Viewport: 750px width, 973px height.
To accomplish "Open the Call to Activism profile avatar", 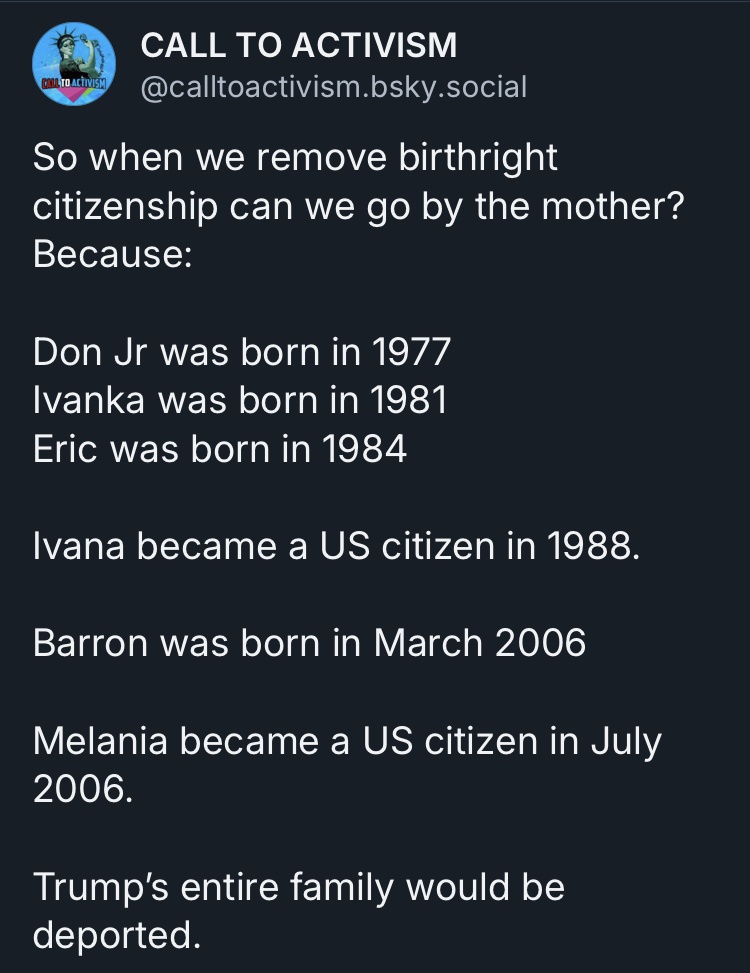I will tap(75, 63).
